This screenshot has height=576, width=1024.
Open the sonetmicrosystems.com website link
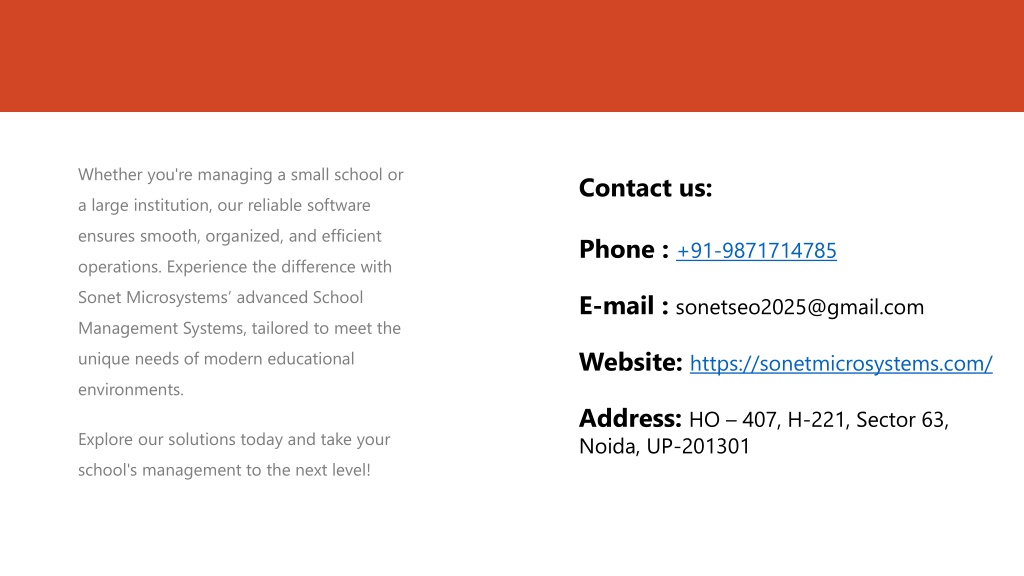click(x=841, y=364)
